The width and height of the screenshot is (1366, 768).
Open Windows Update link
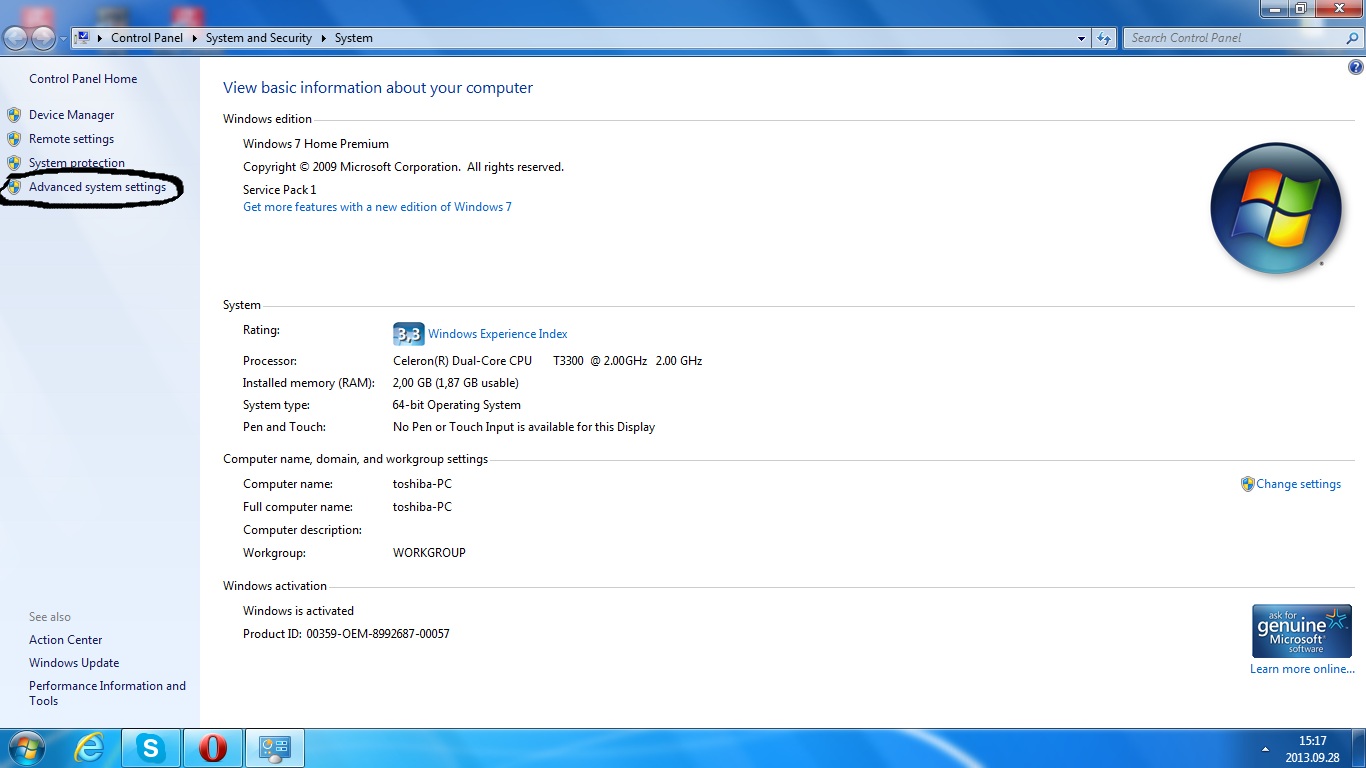click(74, 663)
